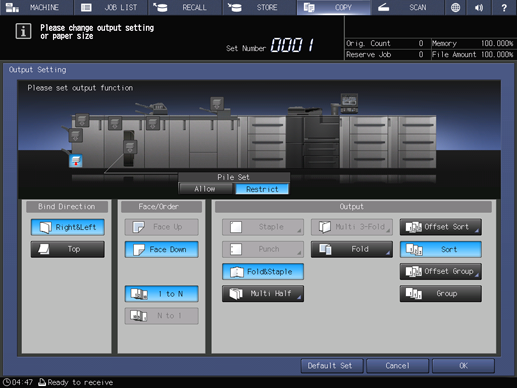Viewport: 517px width, 388px height.
Task: Set Pile Set to Allow
Action: point(205,189)
